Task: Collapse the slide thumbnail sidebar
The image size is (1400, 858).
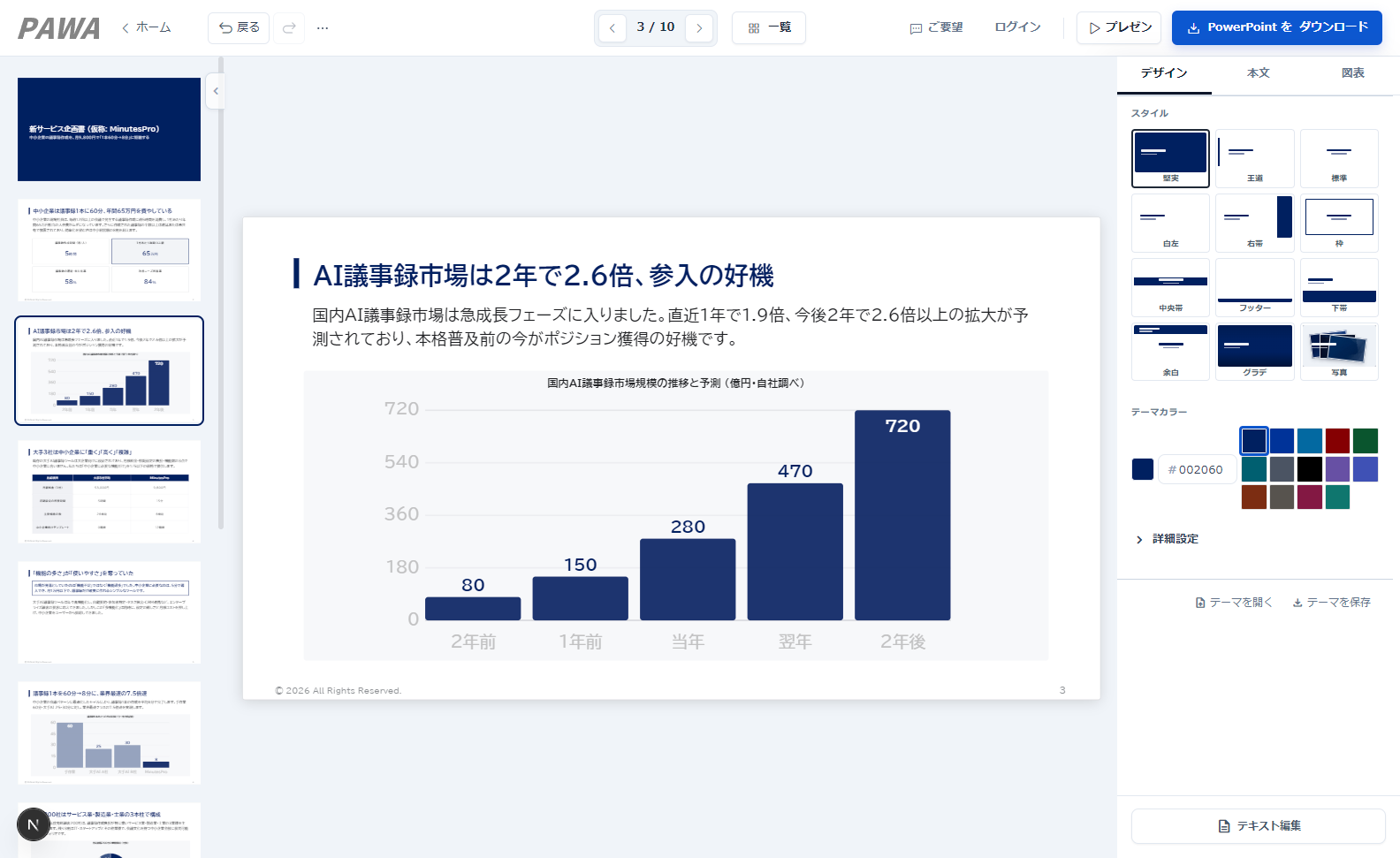Action: tap(215, 91)
